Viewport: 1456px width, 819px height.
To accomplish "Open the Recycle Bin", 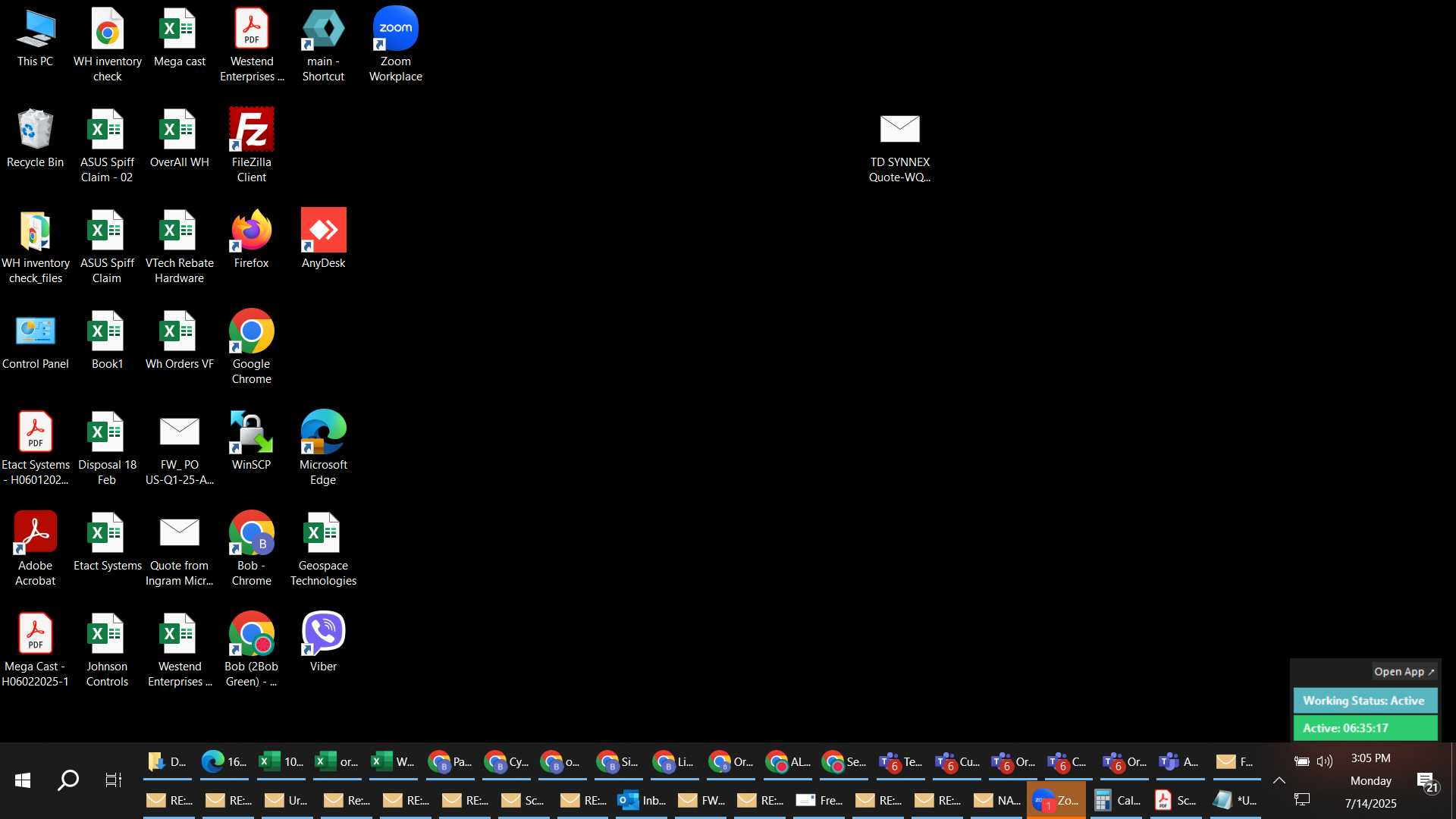I will 35,139.
